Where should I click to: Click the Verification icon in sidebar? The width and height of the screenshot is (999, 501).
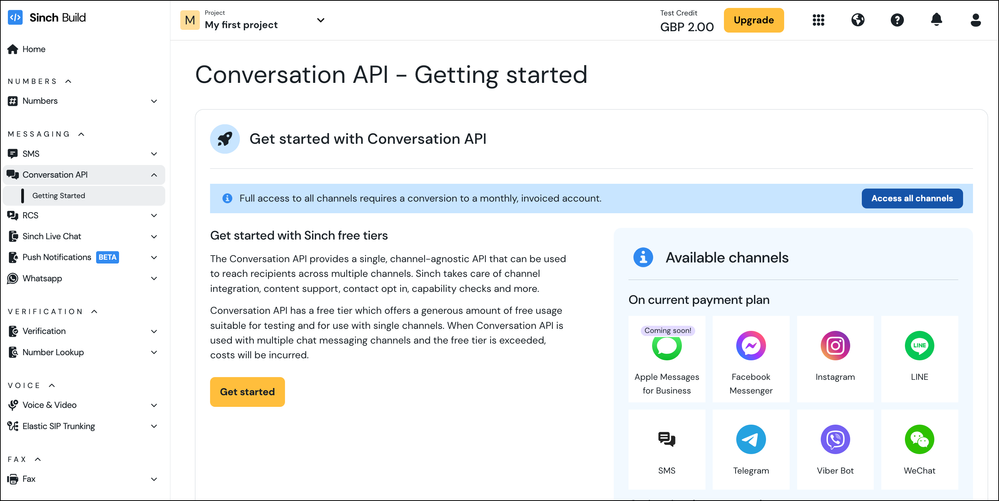point(13,331)
